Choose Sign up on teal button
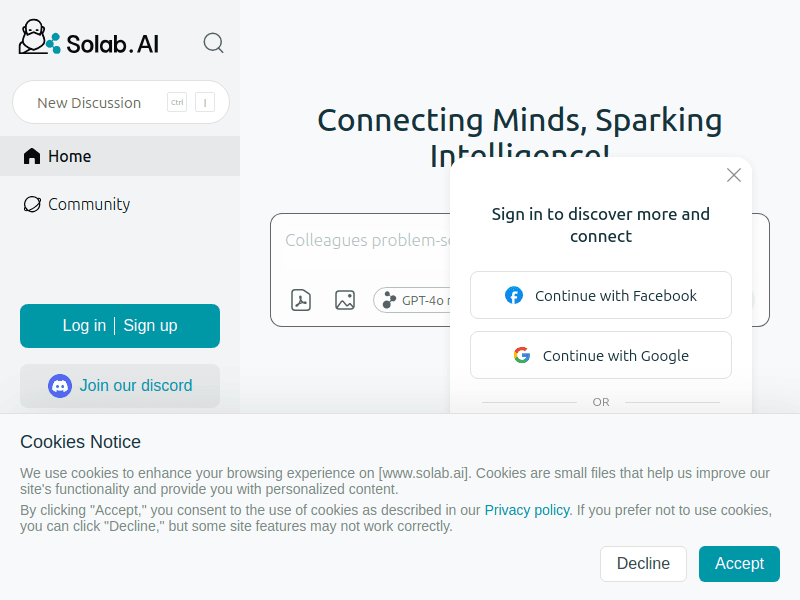Image resolution: width=800 pixels, height=600 pixels. [151, 326]
